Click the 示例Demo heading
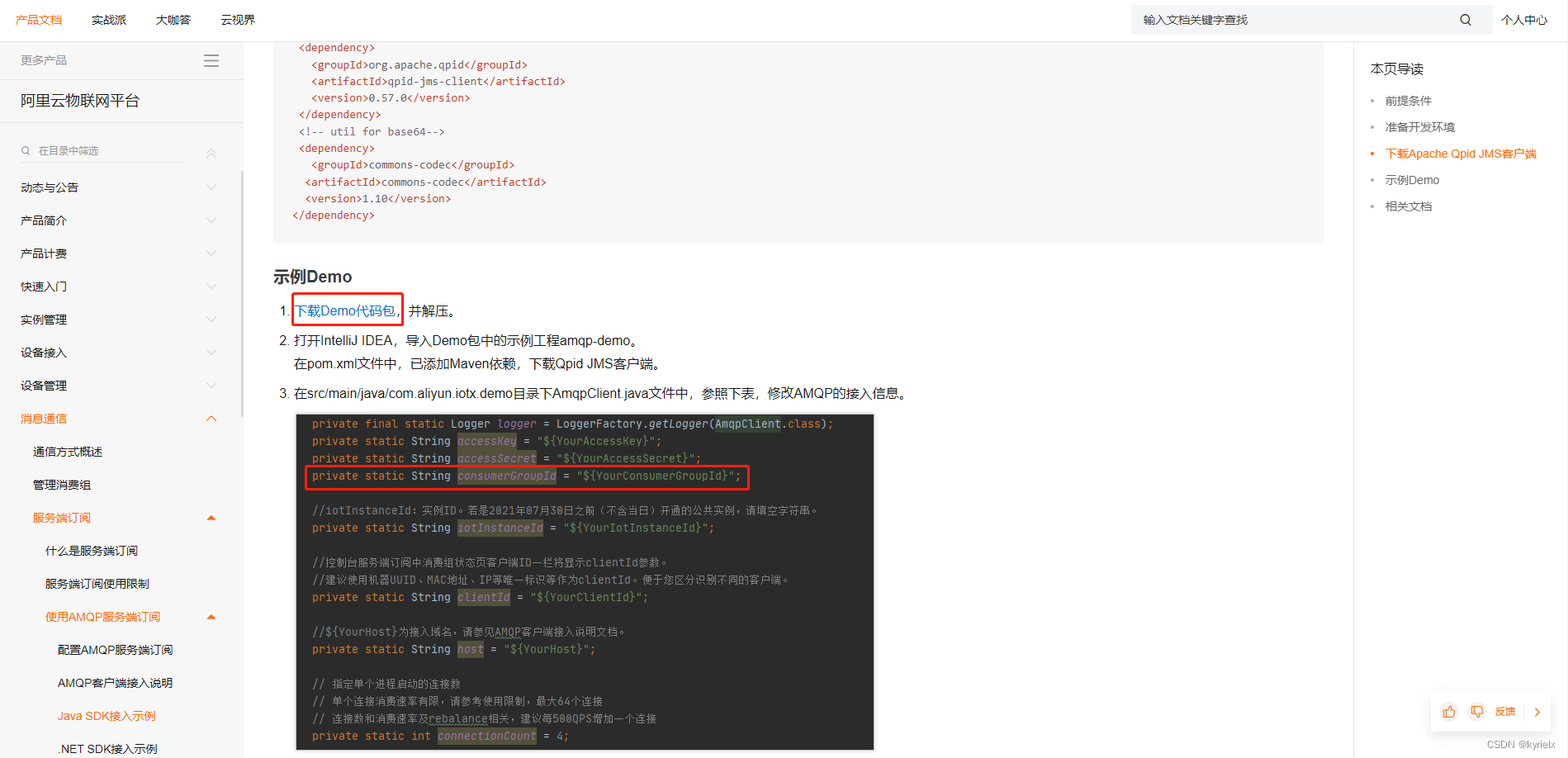Viewport: 1568px width, 758px height. pyautogui.click(x=313, y=277)
